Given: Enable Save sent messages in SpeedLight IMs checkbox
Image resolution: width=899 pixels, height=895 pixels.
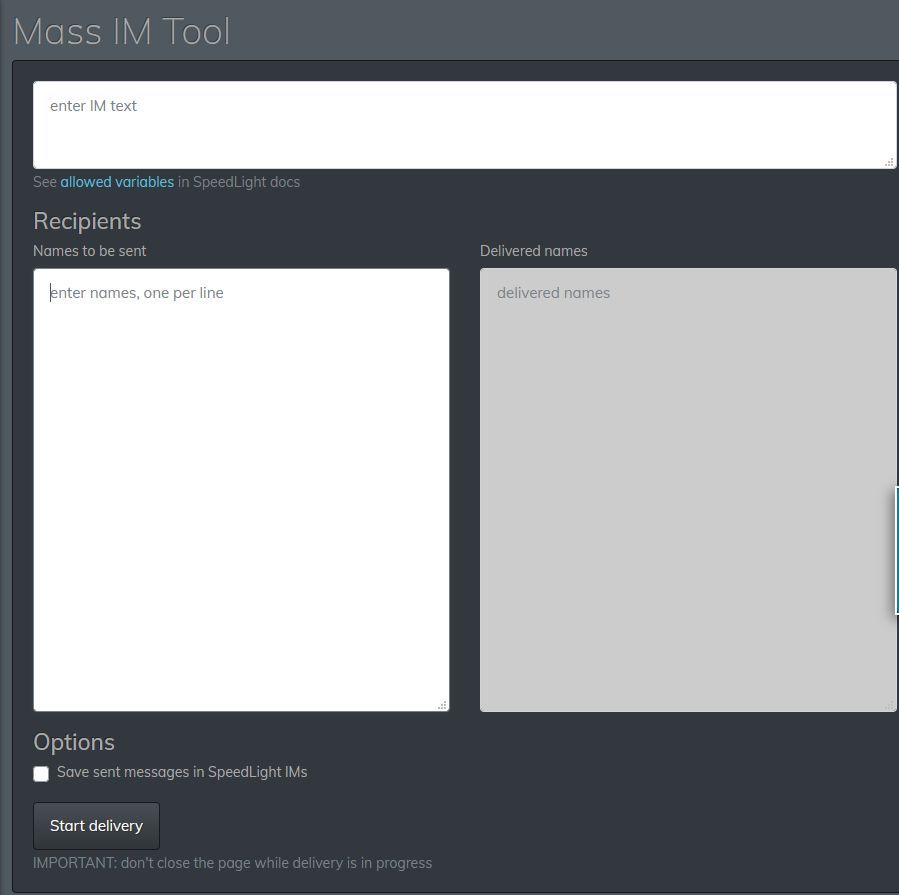Looking at the screenshot, I should [x=41, y=774].
